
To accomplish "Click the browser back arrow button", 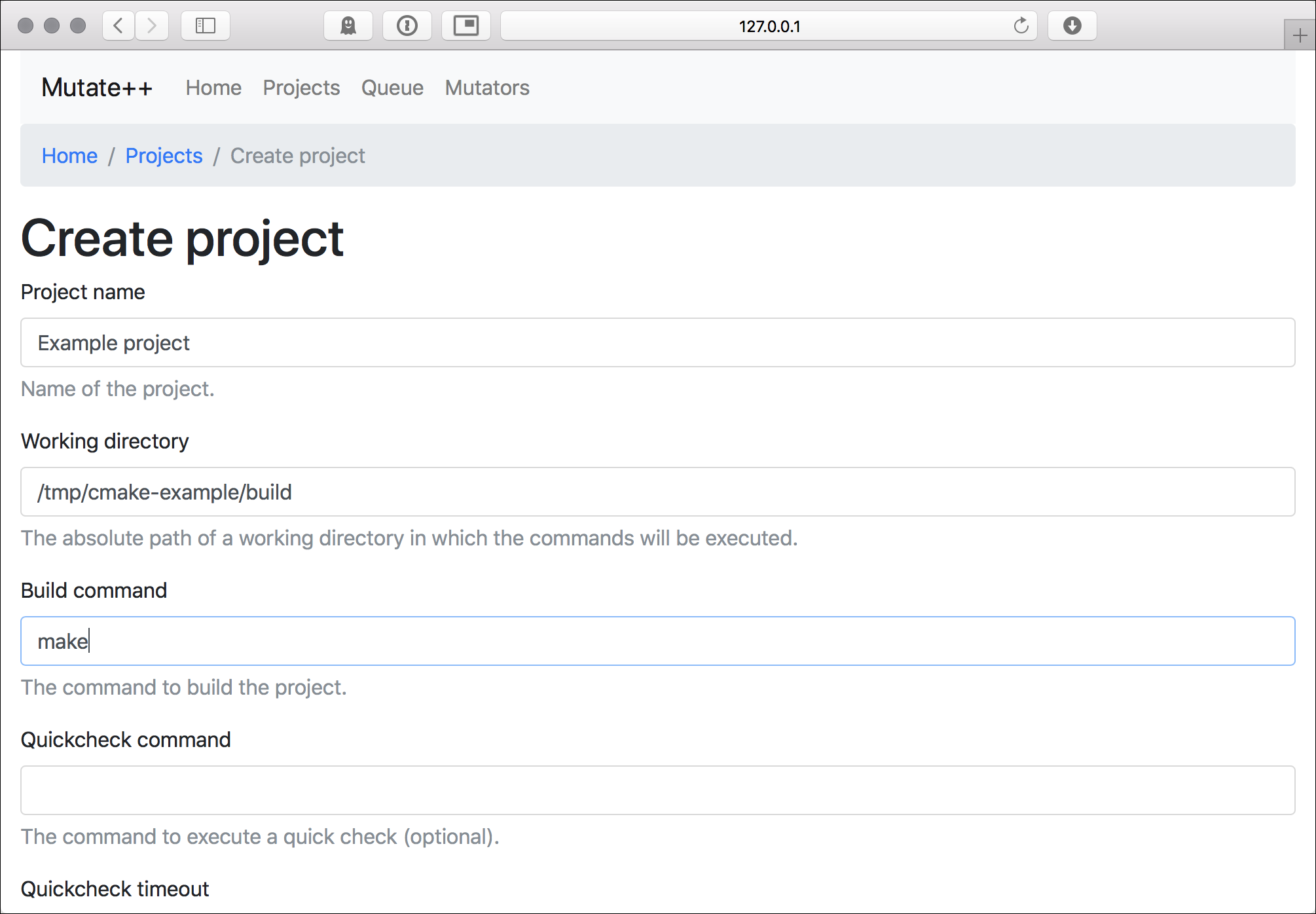I will tap(119, 26).
